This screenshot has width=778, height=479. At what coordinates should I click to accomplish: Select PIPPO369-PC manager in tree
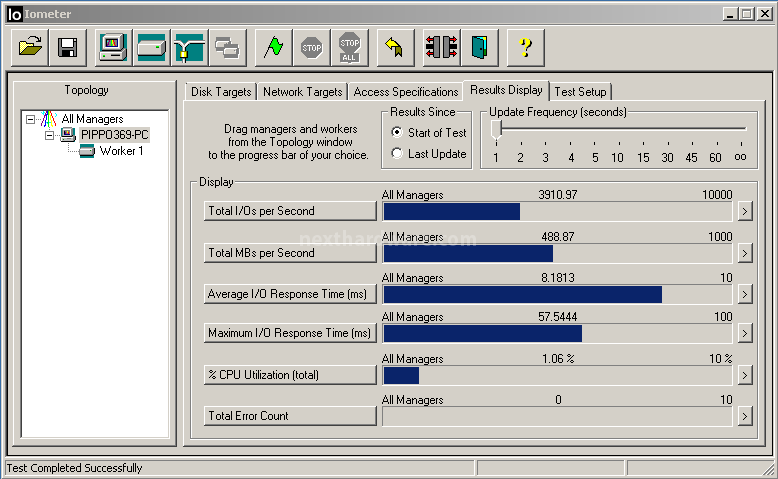[x=115, y=135]
